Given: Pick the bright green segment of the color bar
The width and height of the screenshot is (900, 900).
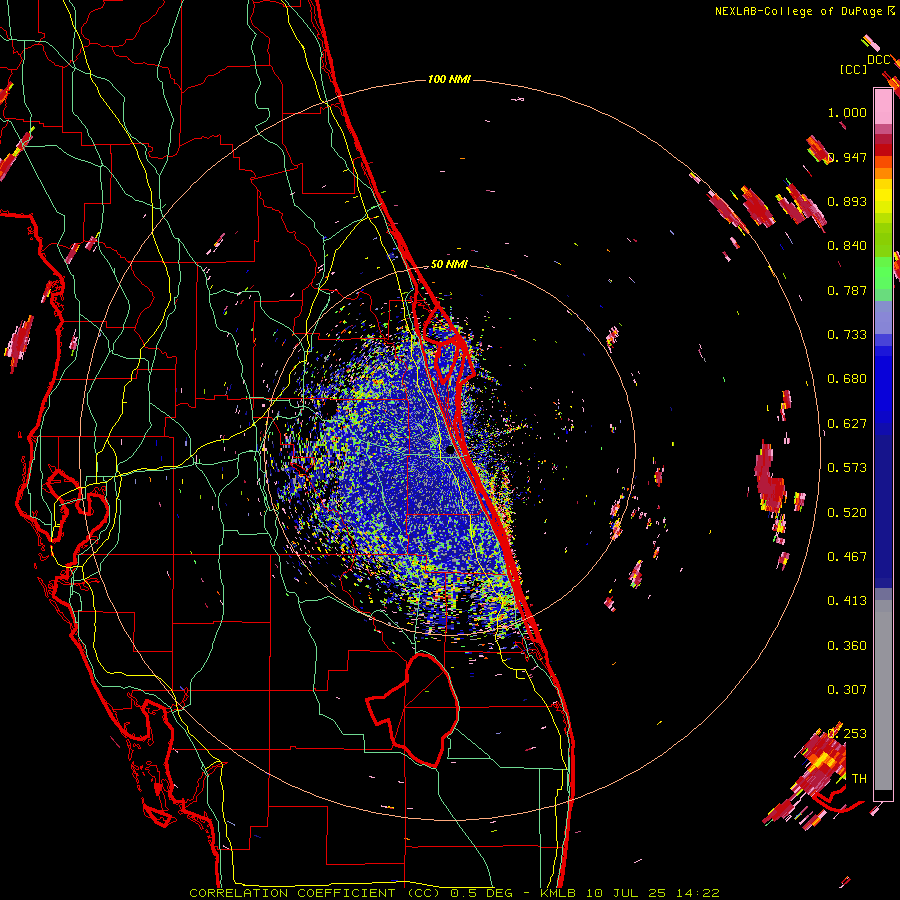Looking at the screenshot, I should [x=883, y=273].
